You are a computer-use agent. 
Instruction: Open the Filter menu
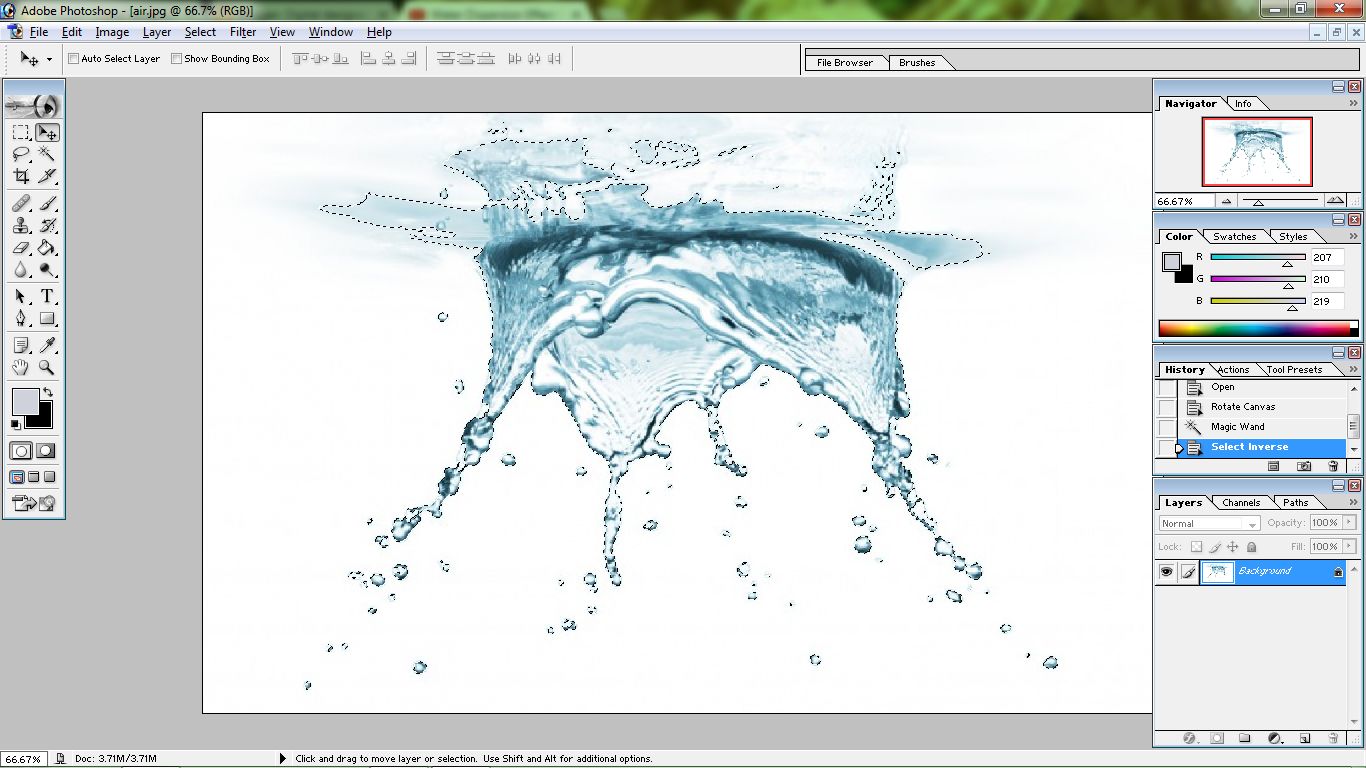242,31
